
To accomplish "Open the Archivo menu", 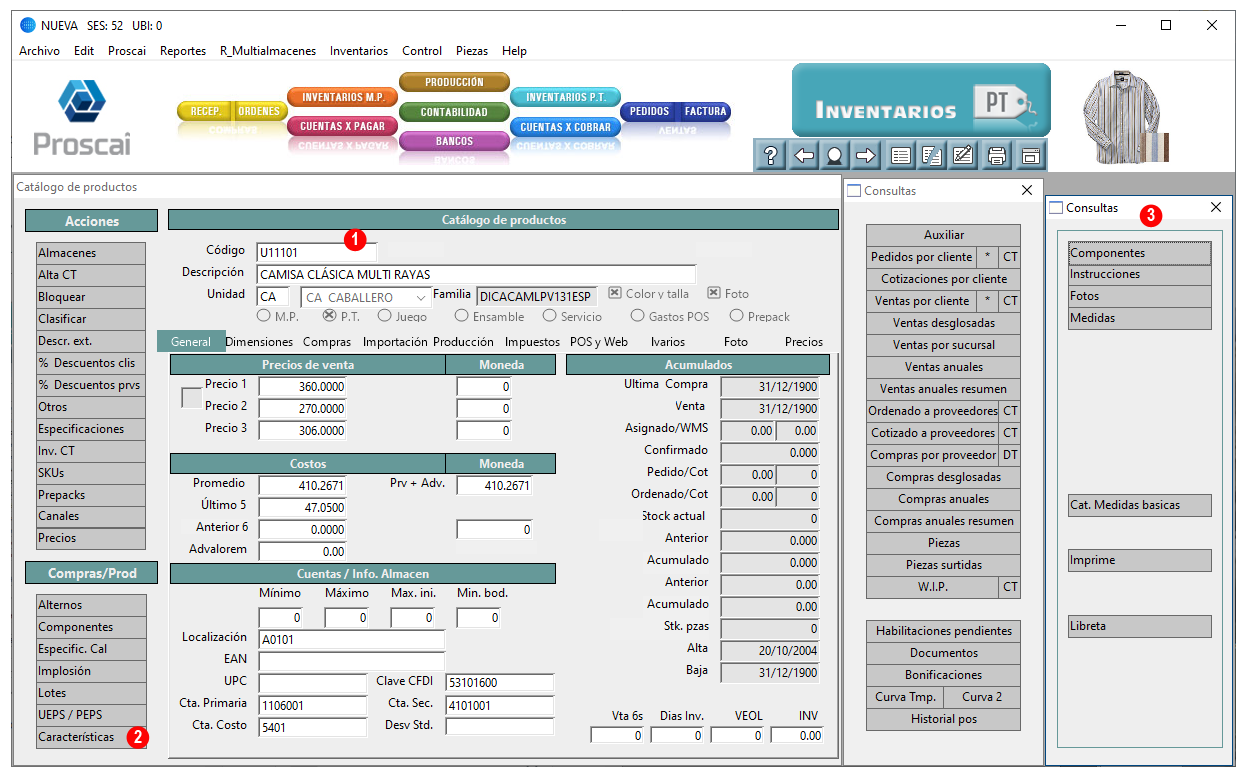I will point(40,51).
